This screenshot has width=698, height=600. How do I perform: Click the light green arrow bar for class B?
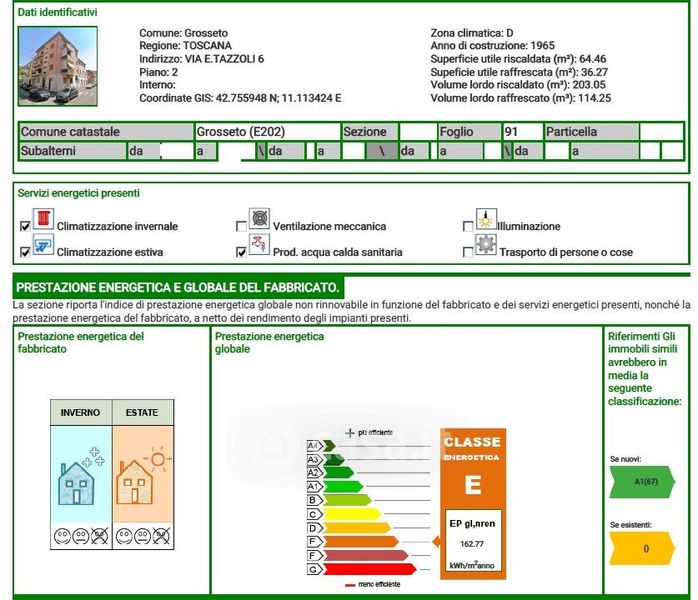pyautogui.click(x=348, y=500)
